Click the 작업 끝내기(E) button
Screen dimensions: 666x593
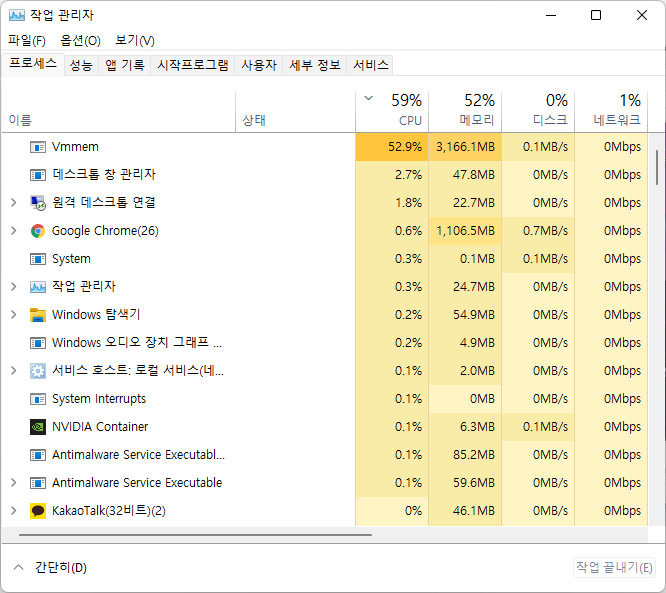614,568
